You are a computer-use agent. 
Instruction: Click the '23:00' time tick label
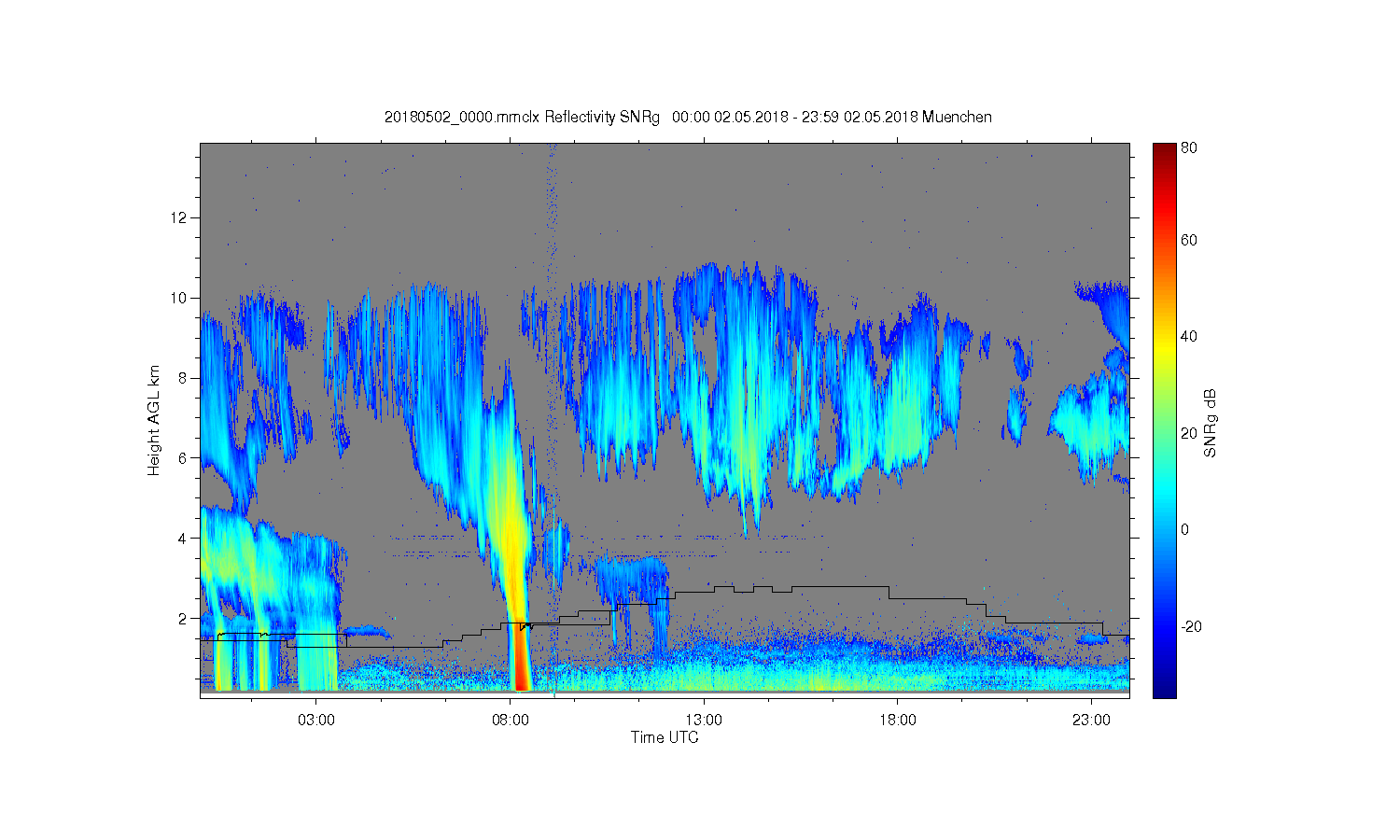pyautogui.click(x=1091, y=721)
